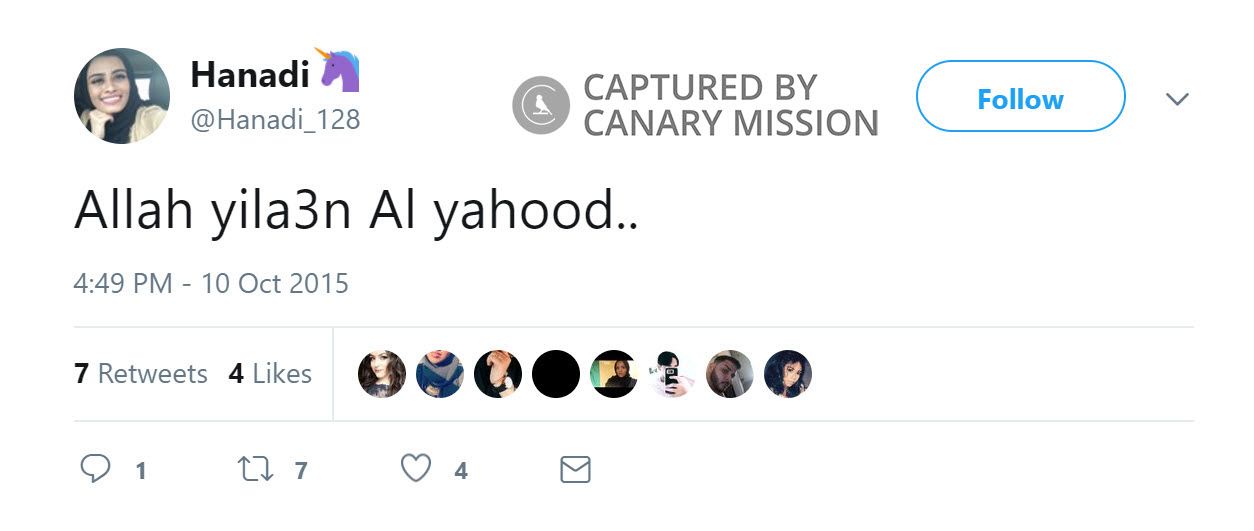The width and height of the screenshot is (1254, 531).
Task: Open the avatar of person holding a phone
Action: [672, 374]
